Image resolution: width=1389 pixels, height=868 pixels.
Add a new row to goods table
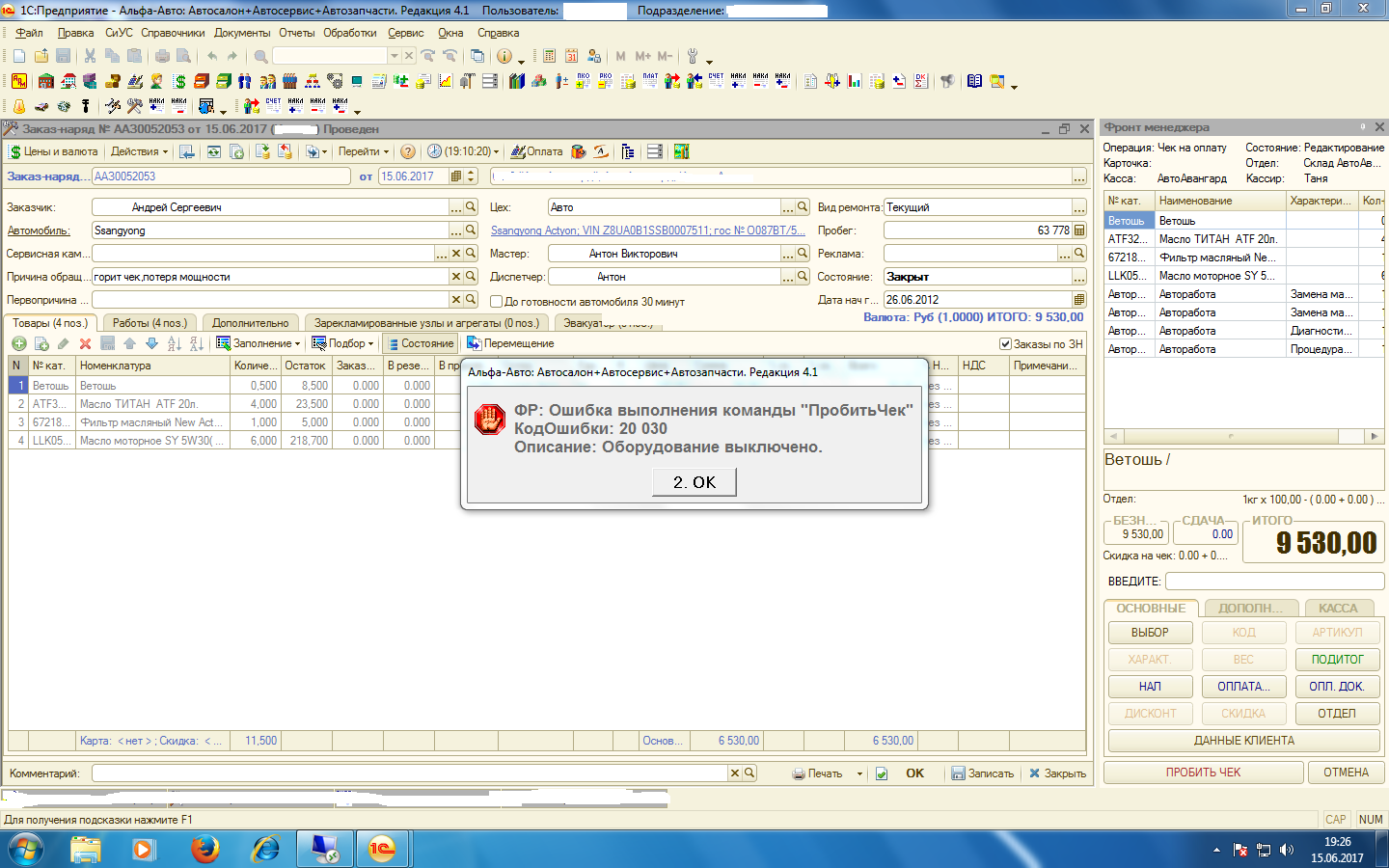(x=18, y=343)
